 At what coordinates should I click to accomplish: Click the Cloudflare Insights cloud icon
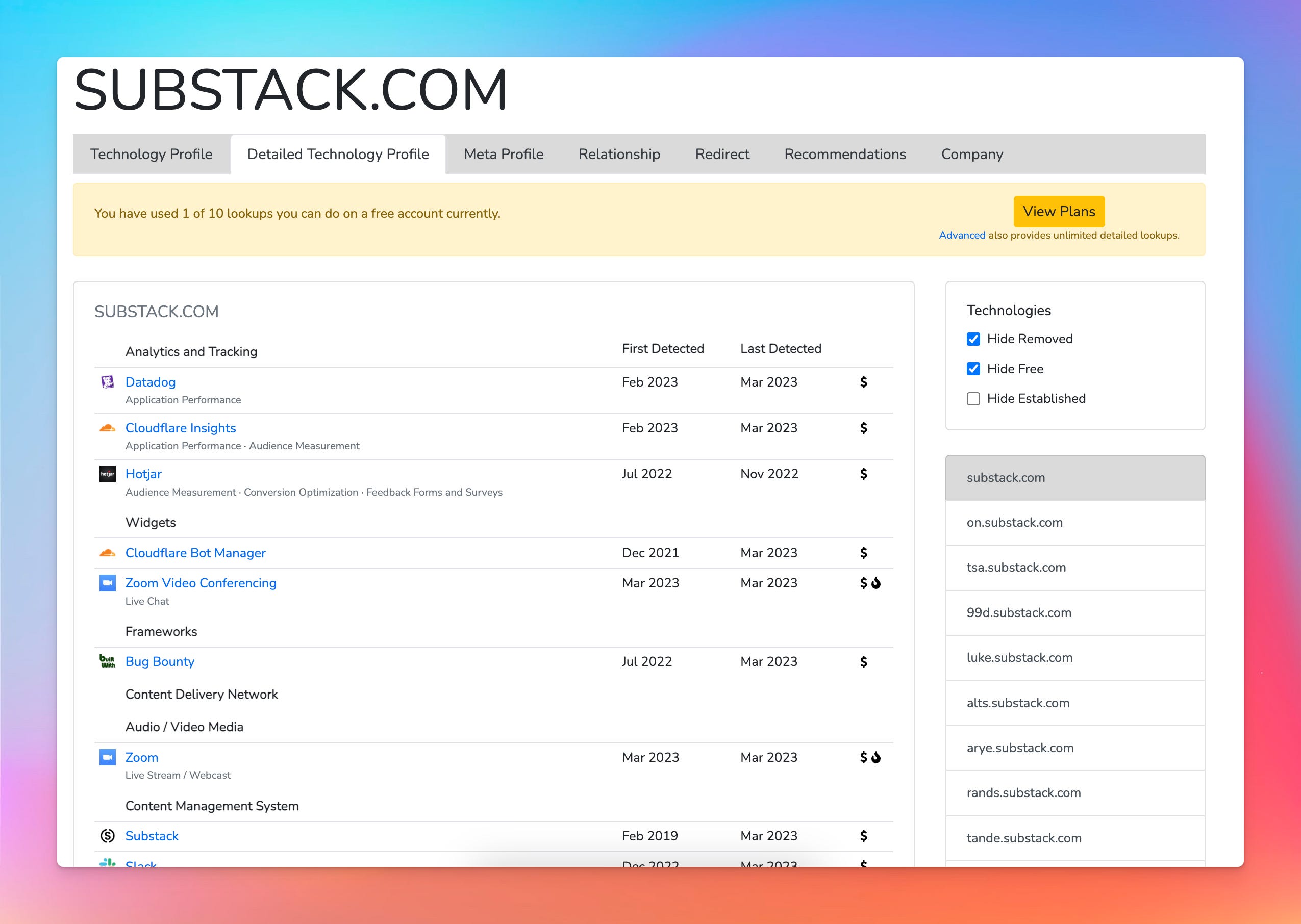[x=107, y=428]
